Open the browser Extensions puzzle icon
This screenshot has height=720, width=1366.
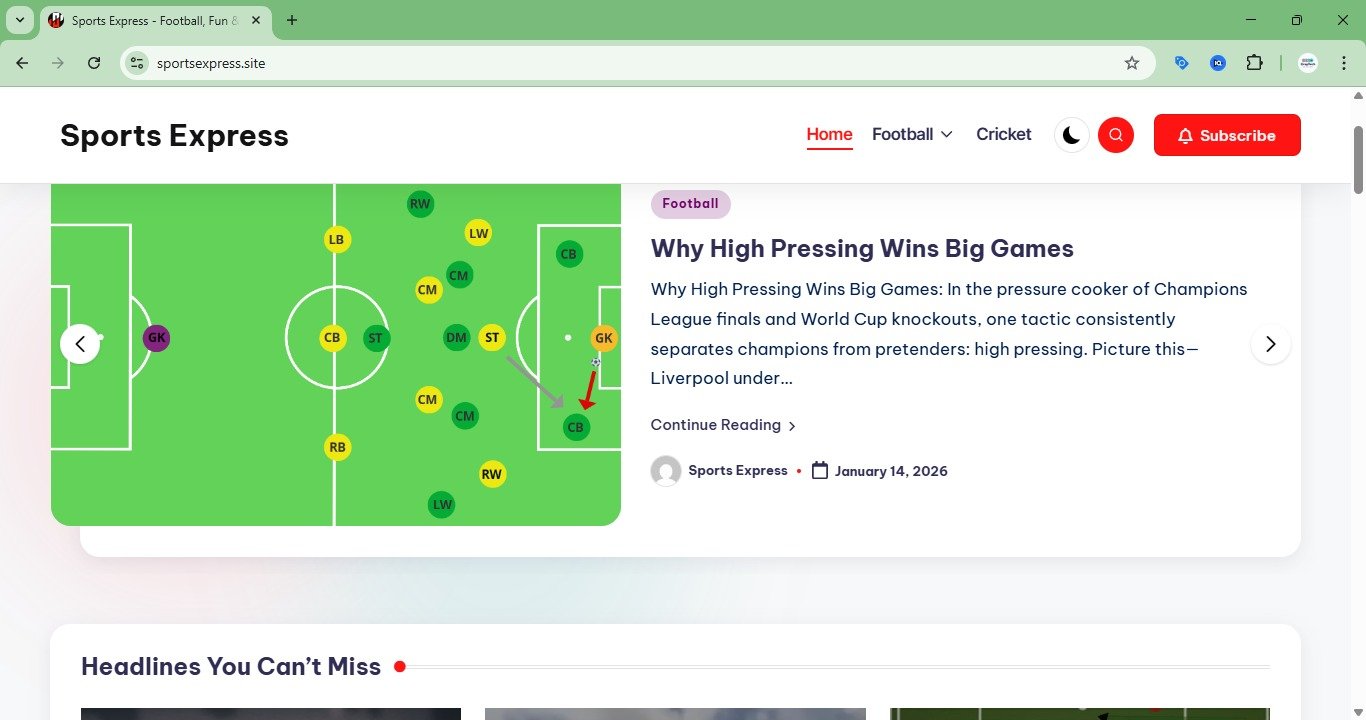coord(1254,63)
